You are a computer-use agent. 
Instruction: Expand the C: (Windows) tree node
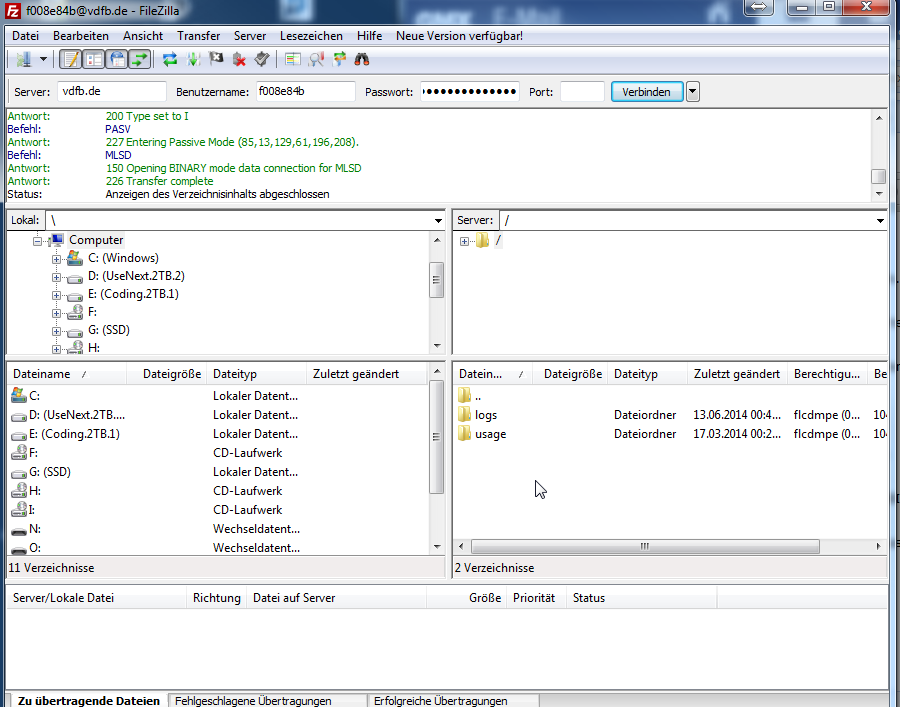click(57, 258)
